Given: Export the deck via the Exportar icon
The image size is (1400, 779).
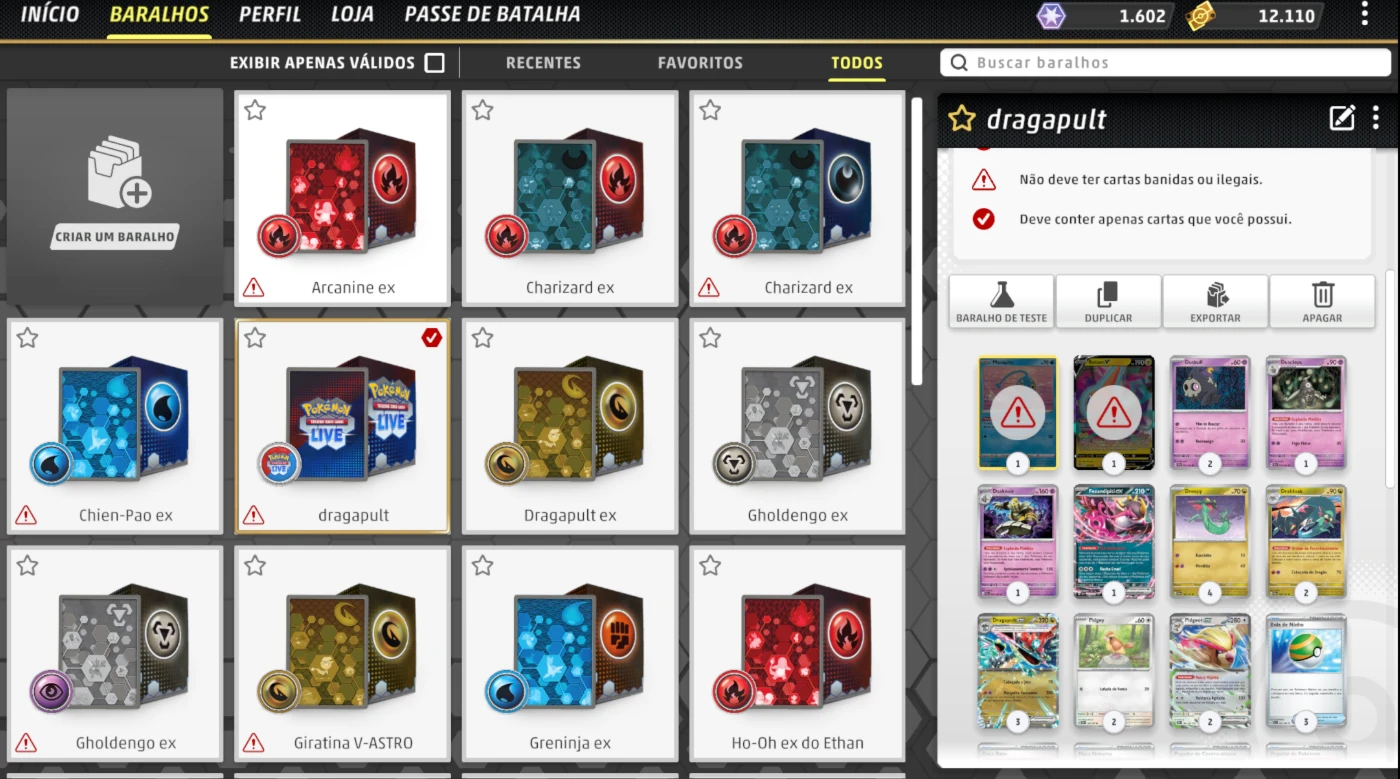Looking at the screenshot, I should pyautogui.click(x=1216, y=294).
